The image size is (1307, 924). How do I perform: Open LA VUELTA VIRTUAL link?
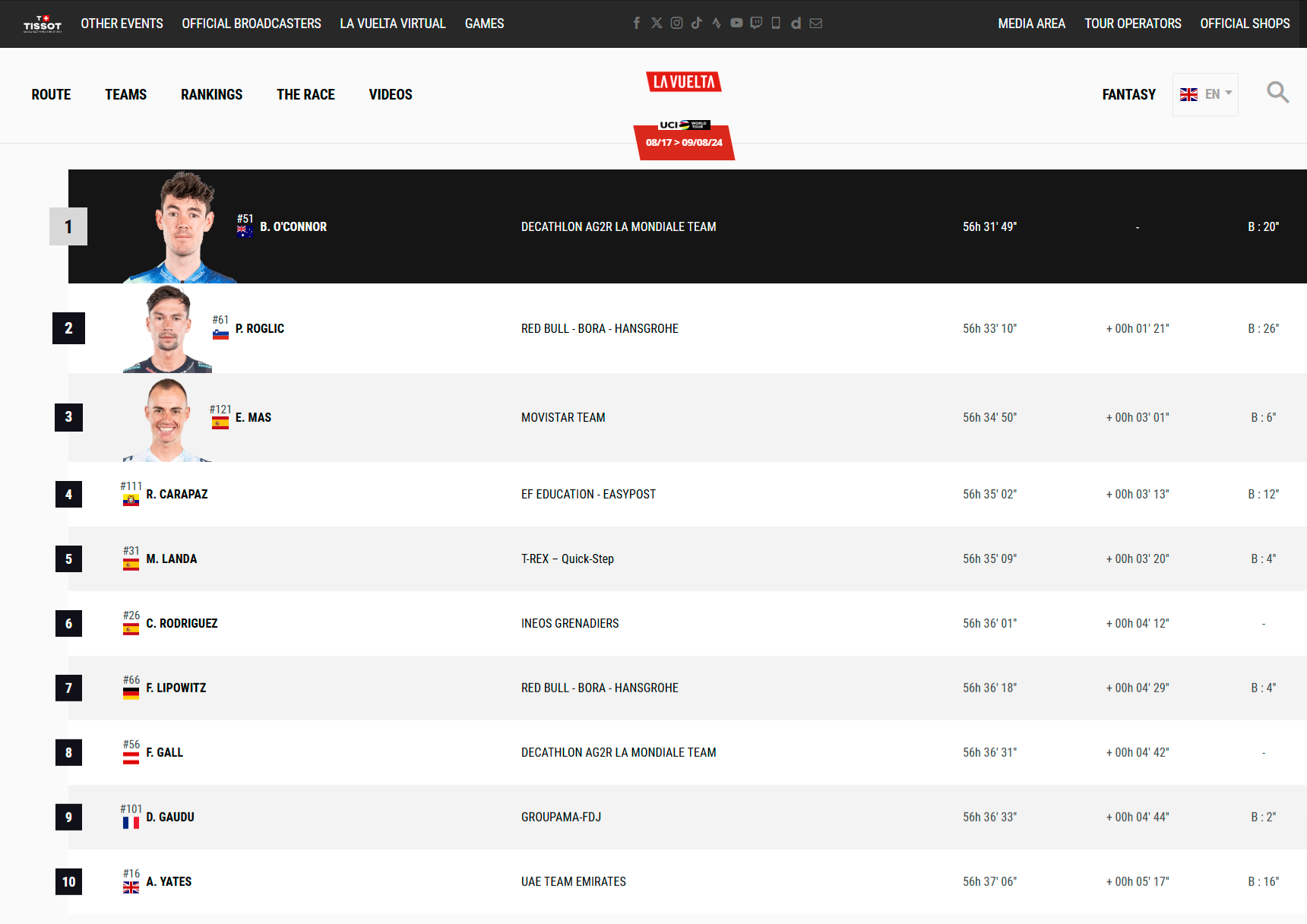[x=393, y=24]
